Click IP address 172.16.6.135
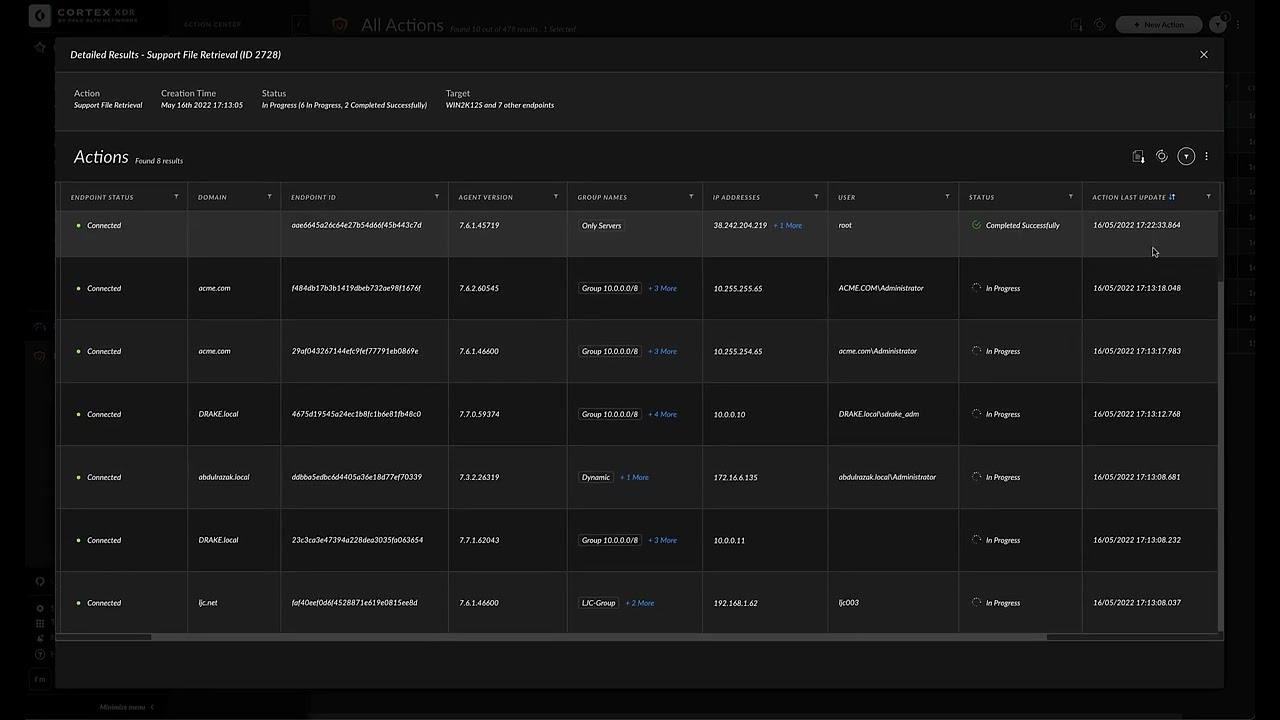 click(736, 478)
